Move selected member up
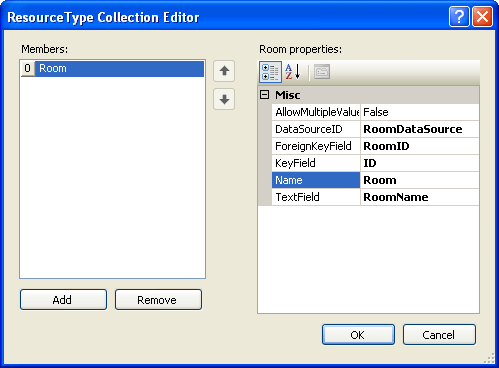This screenshot has width=499, height=368. pos(224,71)
